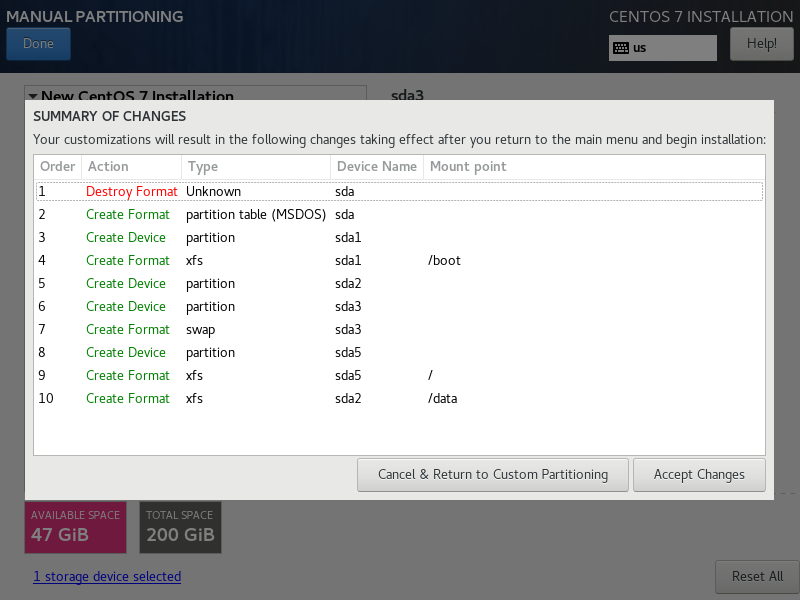This screenshot has height=600, width=800.
Task: Select the swap sda3 row
Action: coord(398,329)
